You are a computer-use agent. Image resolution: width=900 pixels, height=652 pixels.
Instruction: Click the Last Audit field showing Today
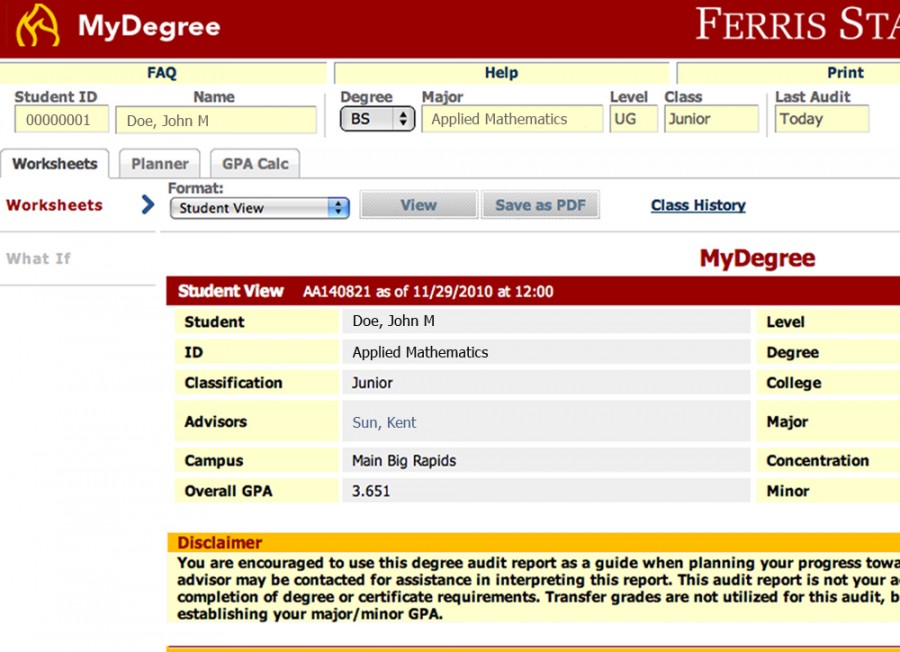click(821, 119)
